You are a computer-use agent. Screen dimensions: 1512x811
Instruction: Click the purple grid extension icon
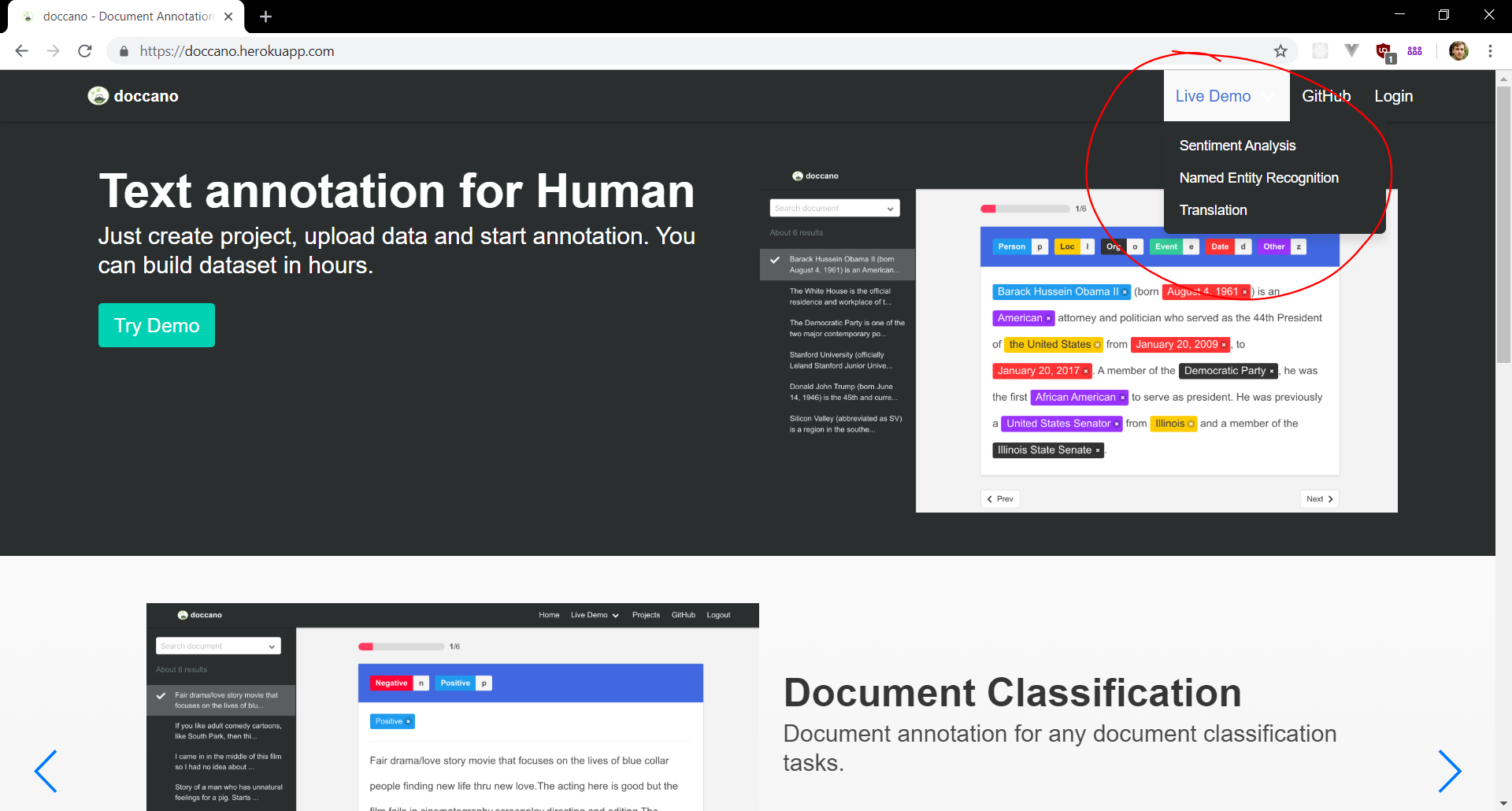pos(1414,51)
